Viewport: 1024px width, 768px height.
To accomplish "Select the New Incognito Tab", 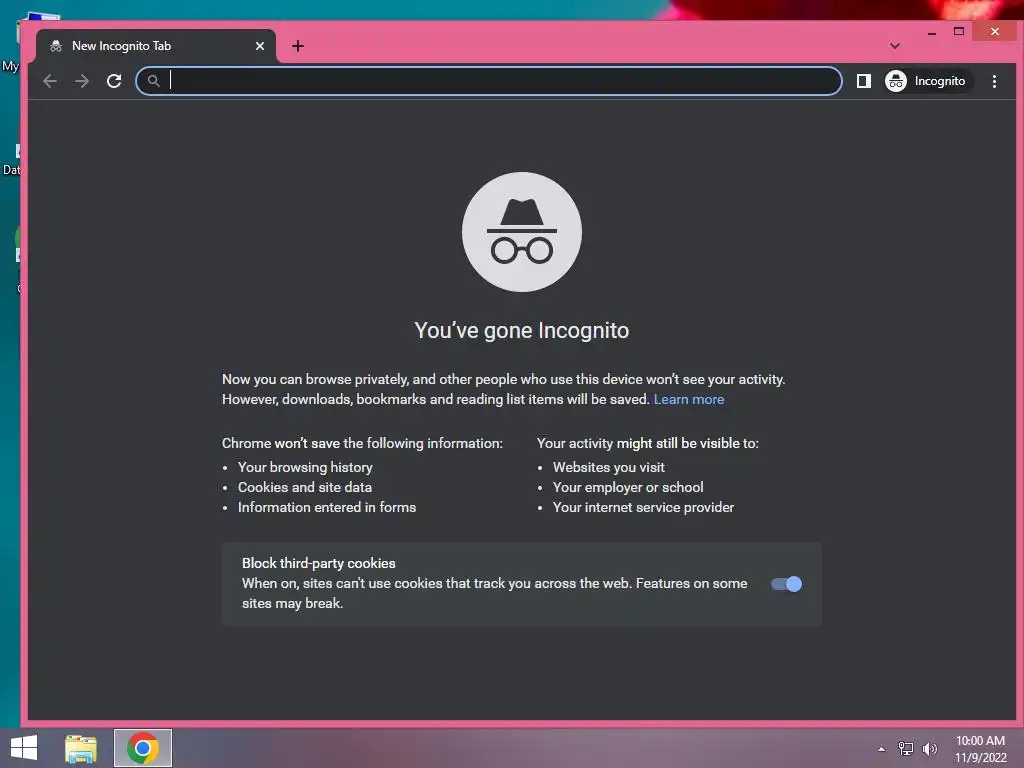I will (157, 46).
